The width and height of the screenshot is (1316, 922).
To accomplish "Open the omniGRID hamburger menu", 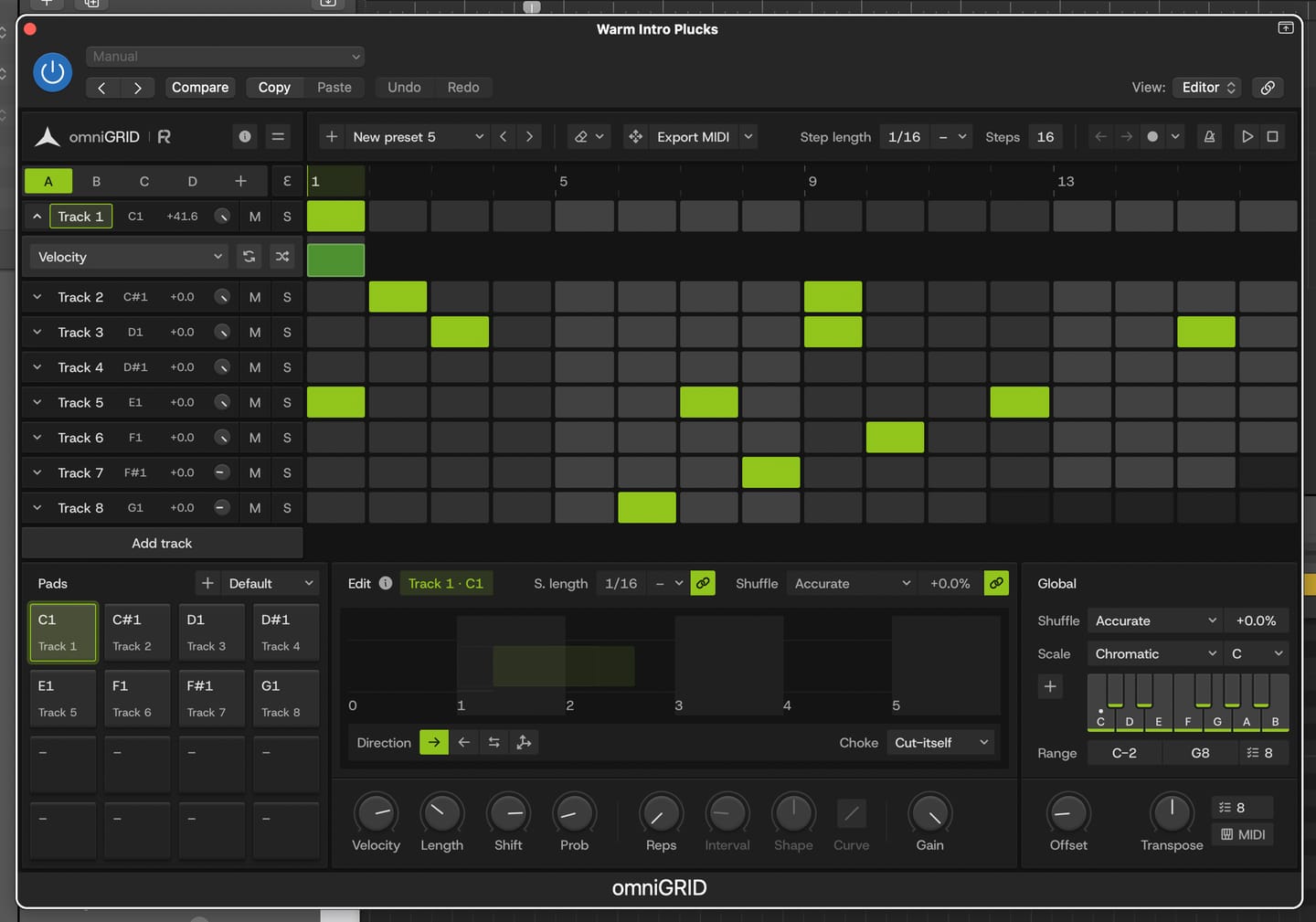I will (278, 137).
